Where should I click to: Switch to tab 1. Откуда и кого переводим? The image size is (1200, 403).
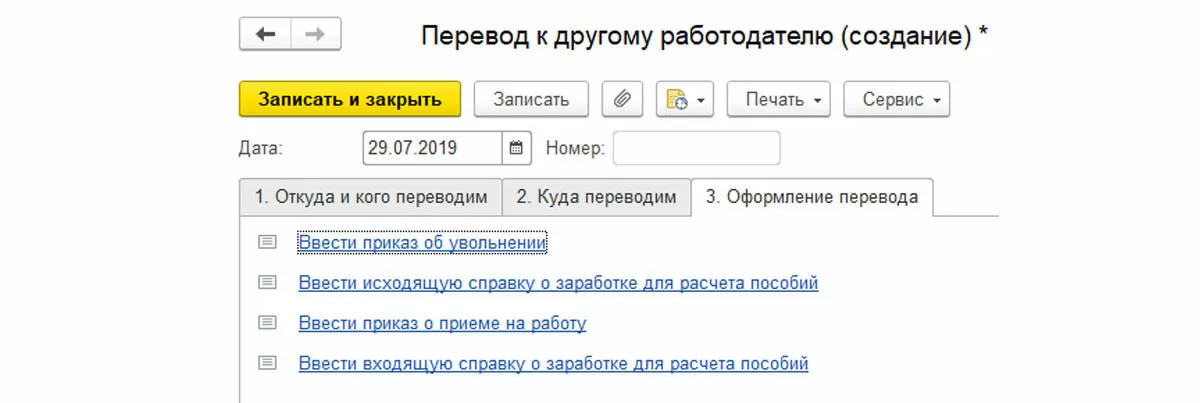pyautogui.click(x=370, y=197)
